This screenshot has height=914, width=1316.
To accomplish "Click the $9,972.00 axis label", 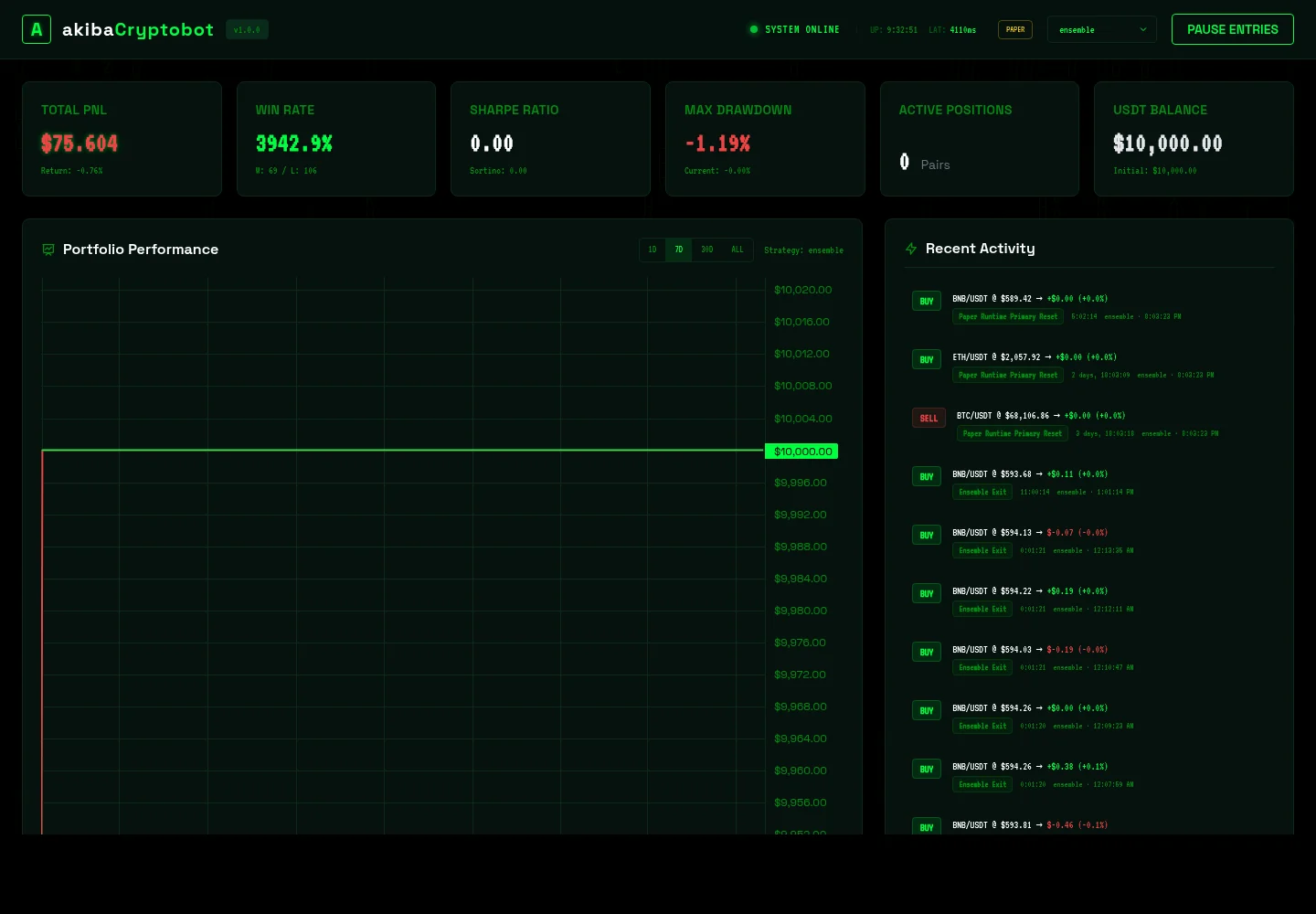I will point(800,675).
